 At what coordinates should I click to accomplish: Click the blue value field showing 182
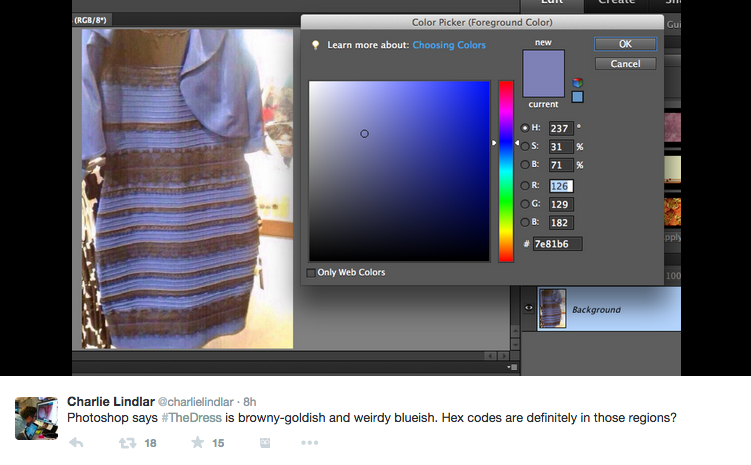coord(561,223)
